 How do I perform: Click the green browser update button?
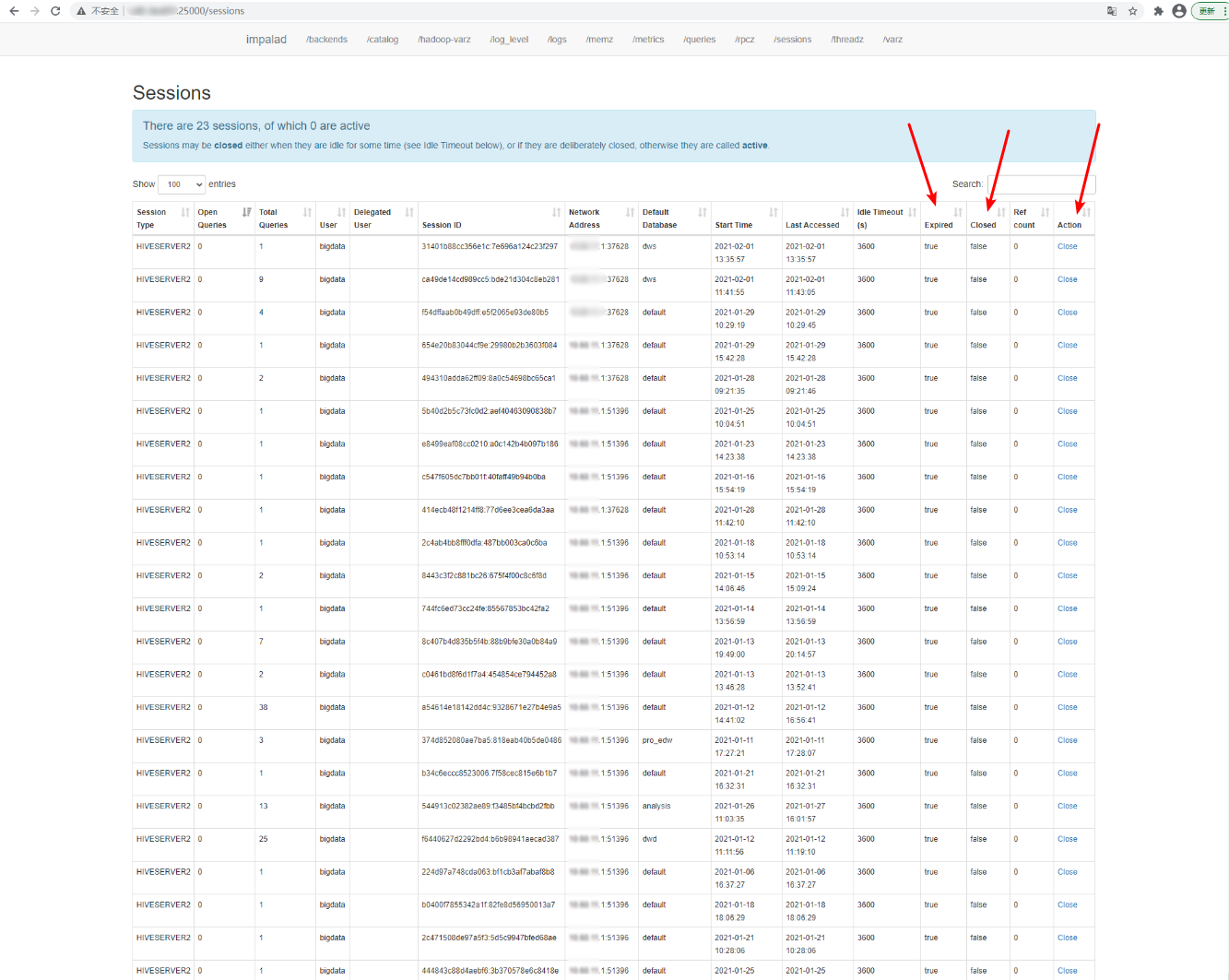(x=1210, y=11)
